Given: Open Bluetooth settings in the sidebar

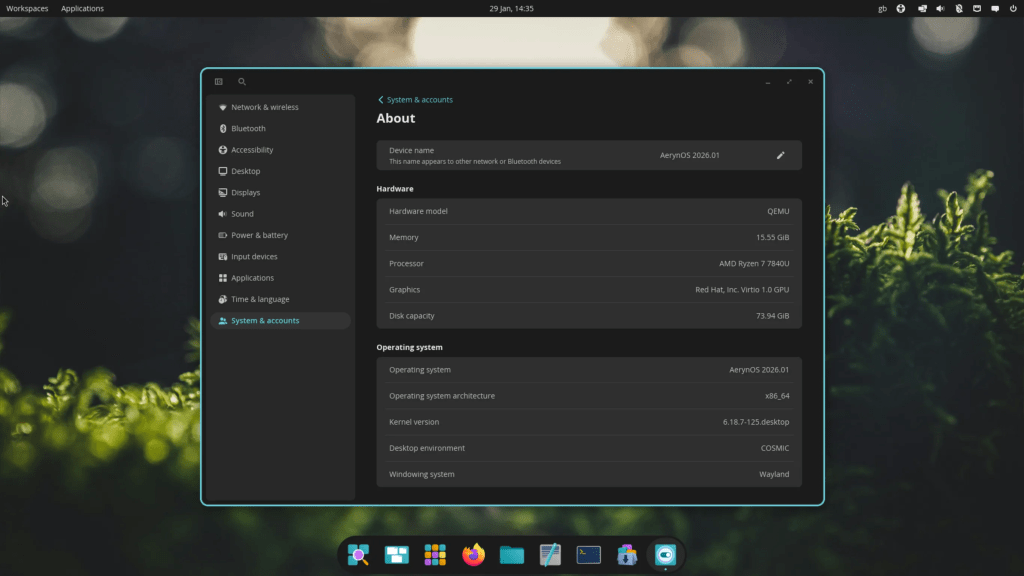Looking at the screenshot, I should pos(245,128).
